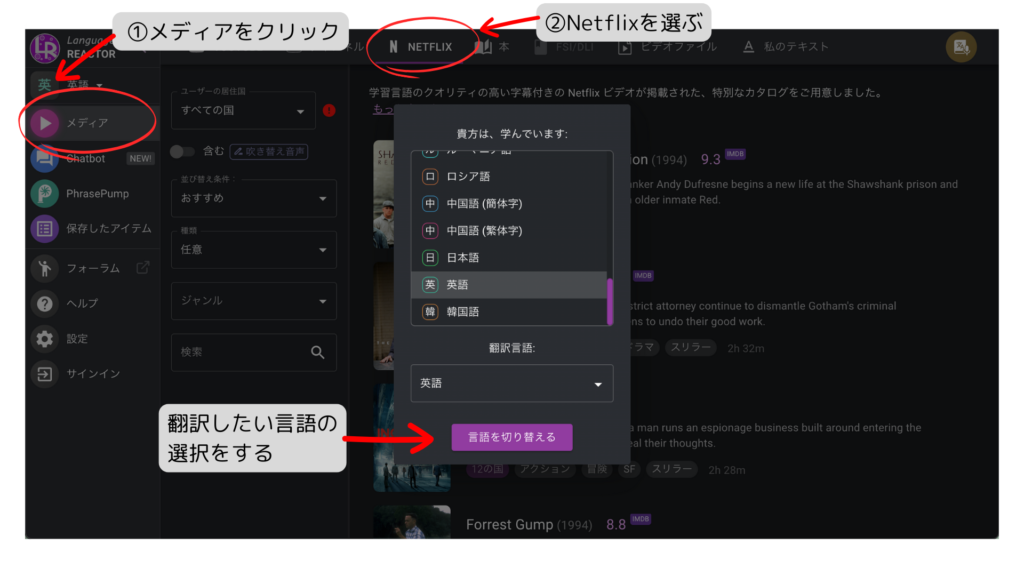Viewport: 1024px width, 576px height.
Task: Open ヘルプ help page
Action: (x=91, y=303)
